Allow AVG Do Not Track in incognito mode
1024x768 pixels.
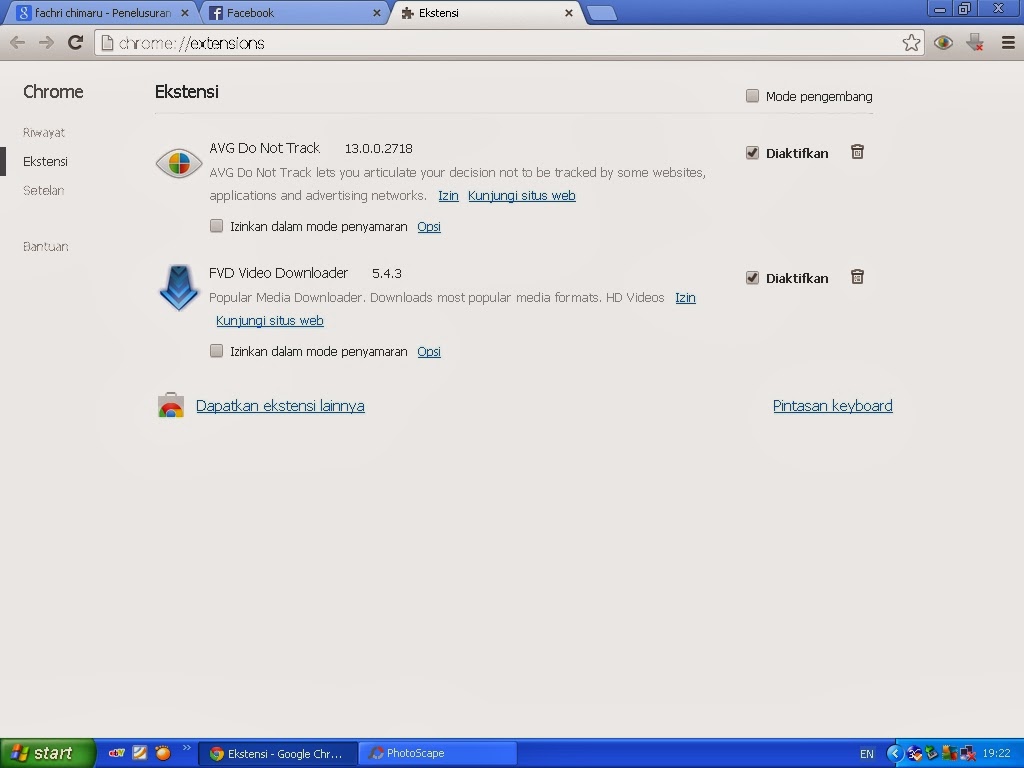(216, 226)
